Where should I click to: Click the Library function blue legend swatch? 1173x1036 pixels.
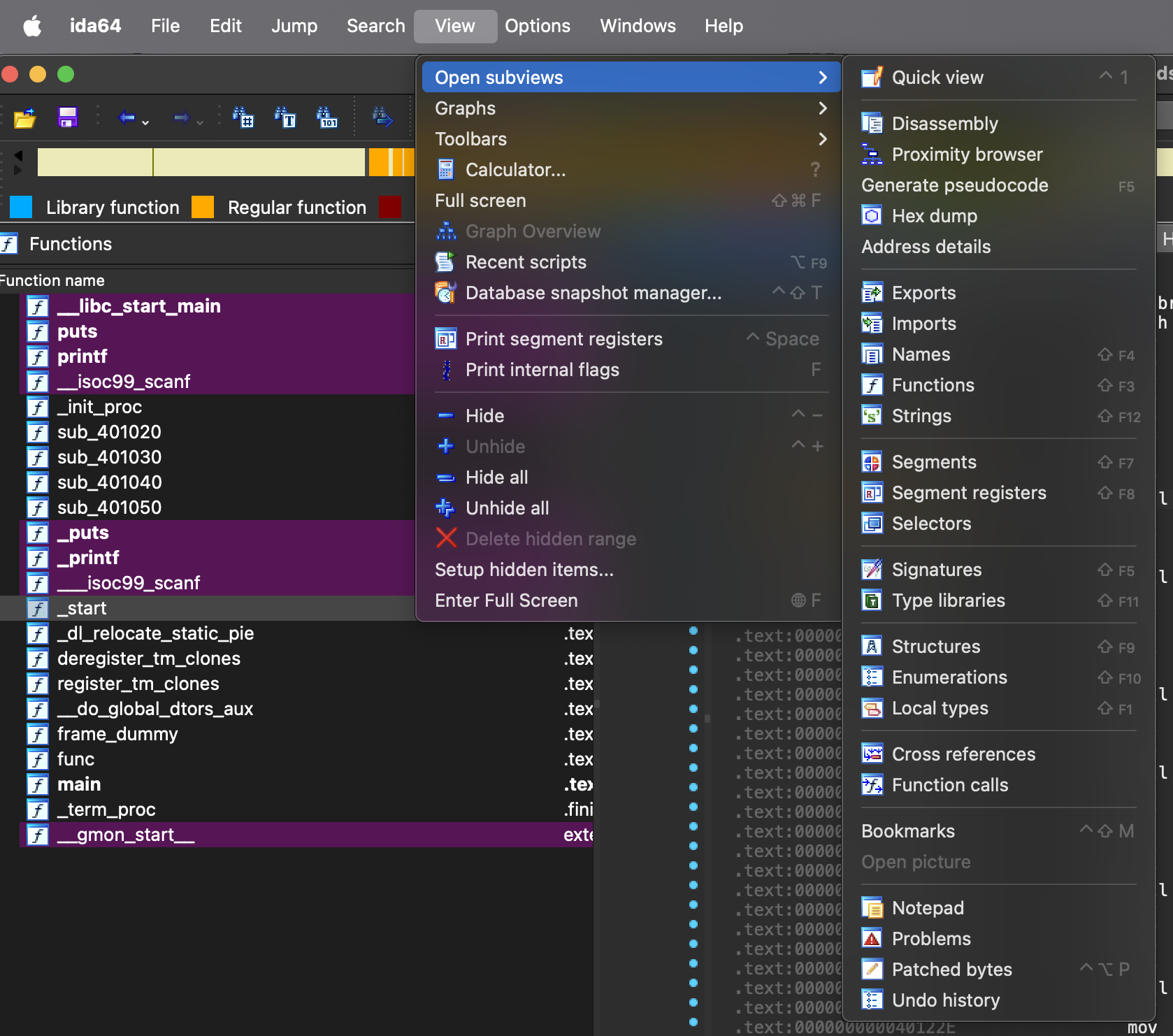(21, 207)
